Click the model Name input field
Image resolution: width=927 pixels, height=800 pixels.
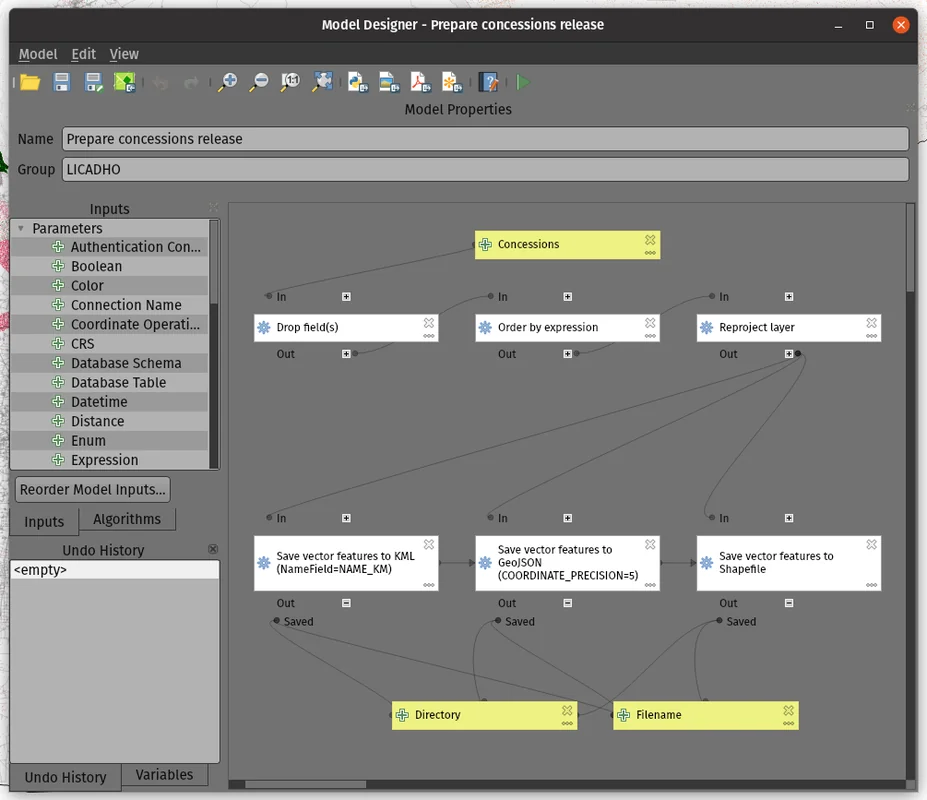485,139
